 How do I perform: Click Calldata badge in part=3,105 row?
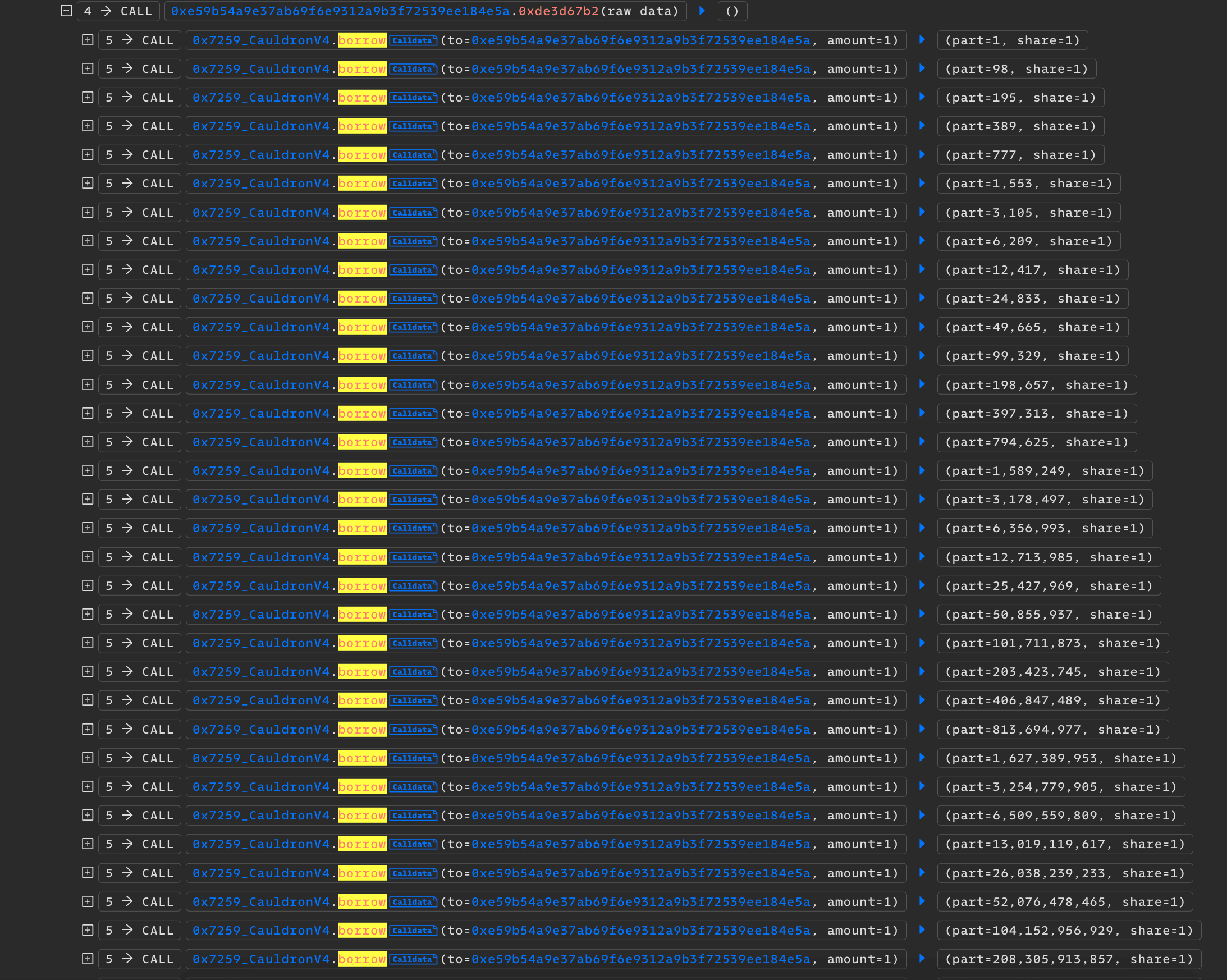(x=413, y=212)
